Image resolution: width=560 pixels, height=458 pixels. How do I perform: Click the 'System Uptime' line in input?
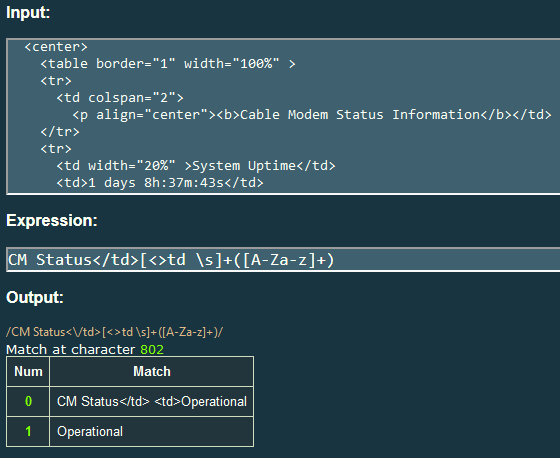[196, 166]
